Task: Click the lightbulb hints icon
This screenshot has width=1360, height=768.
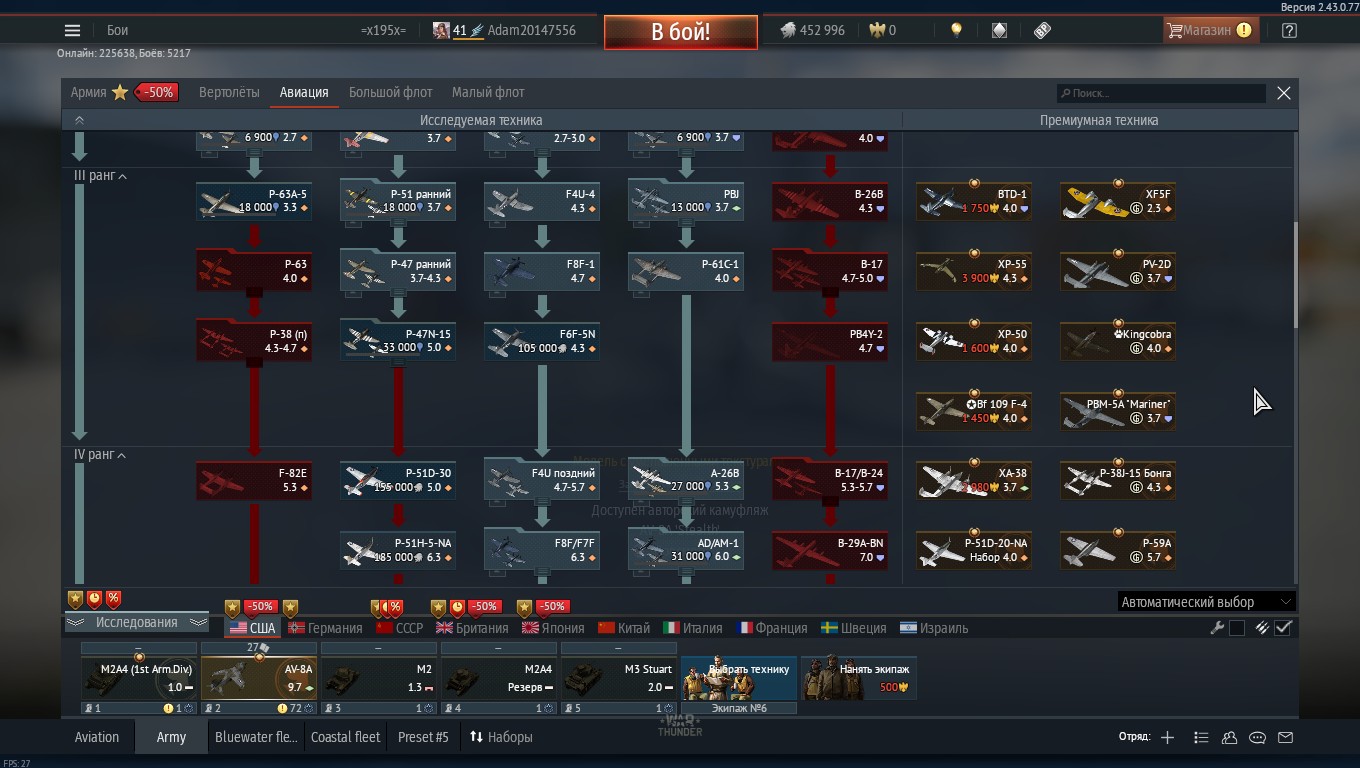Action: point(956,31)
